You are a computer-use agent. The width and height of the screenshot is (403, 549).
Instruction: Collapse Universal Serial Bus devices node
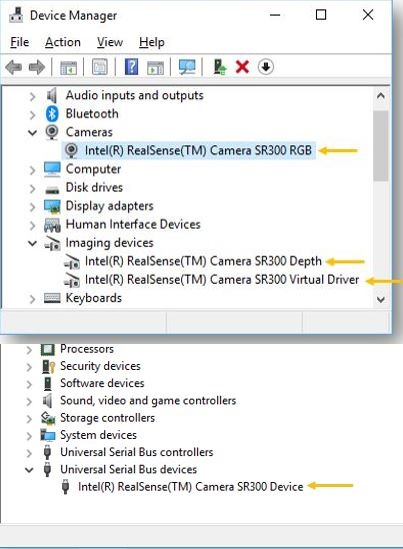coord(29,470)
